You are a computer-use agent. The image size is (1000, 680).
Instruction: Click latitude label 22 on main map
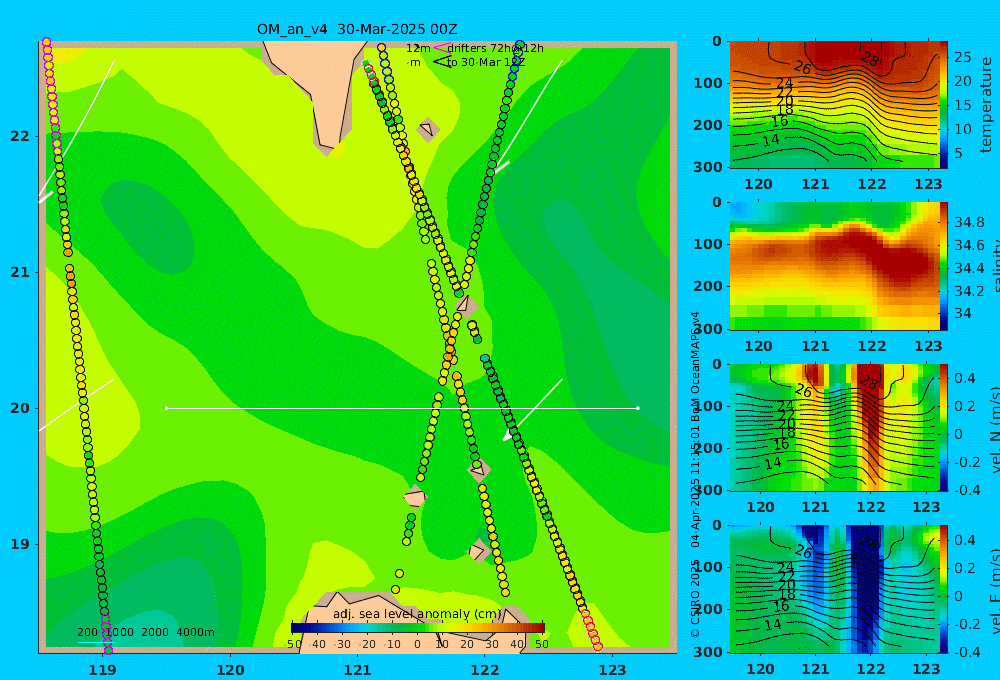[x=20, y=136]
